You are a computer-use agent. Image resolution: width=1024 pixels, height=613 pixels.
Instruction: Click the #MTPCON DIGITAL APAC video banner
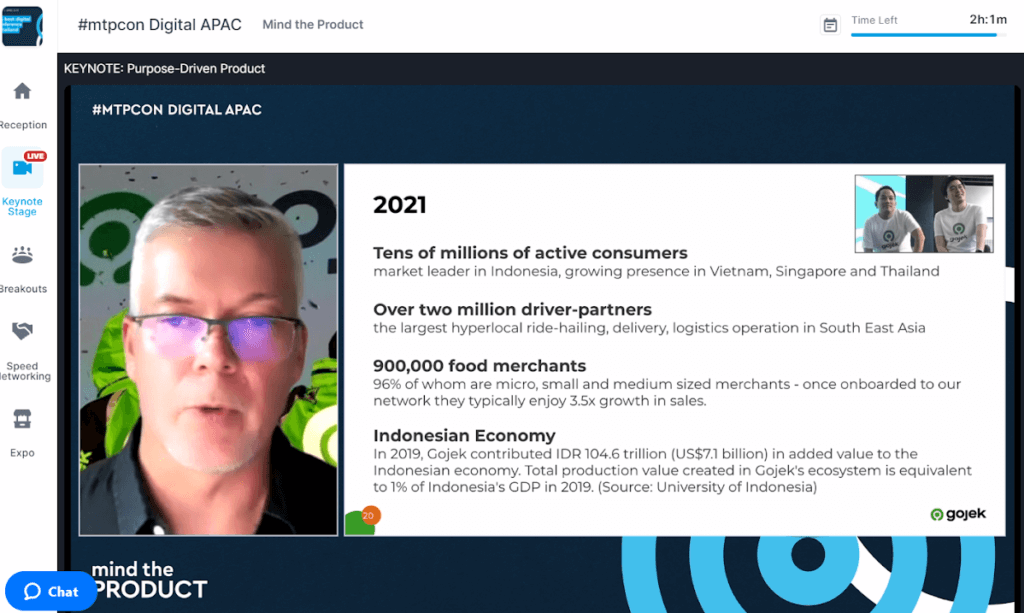(x=176, y=110)
